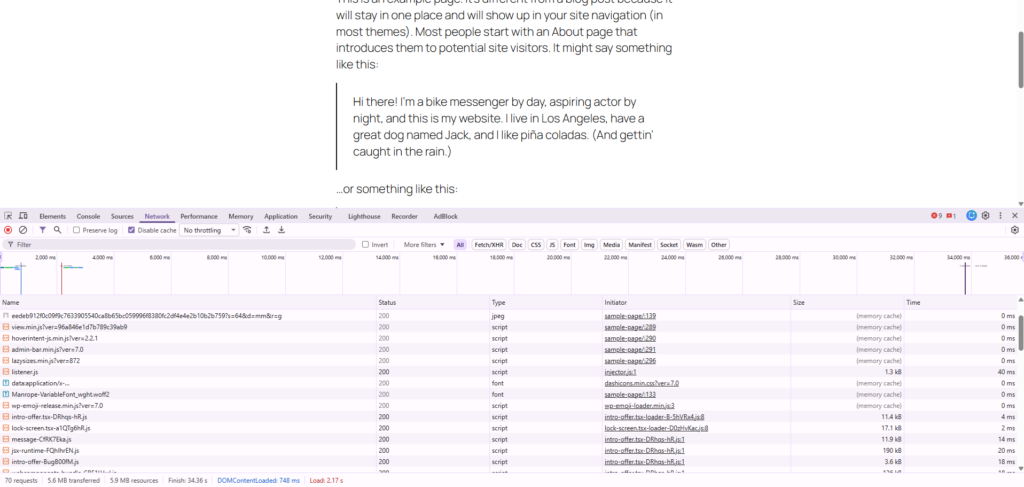
Task: Click the network timeline overview area
Action: (x=512, y=274)
